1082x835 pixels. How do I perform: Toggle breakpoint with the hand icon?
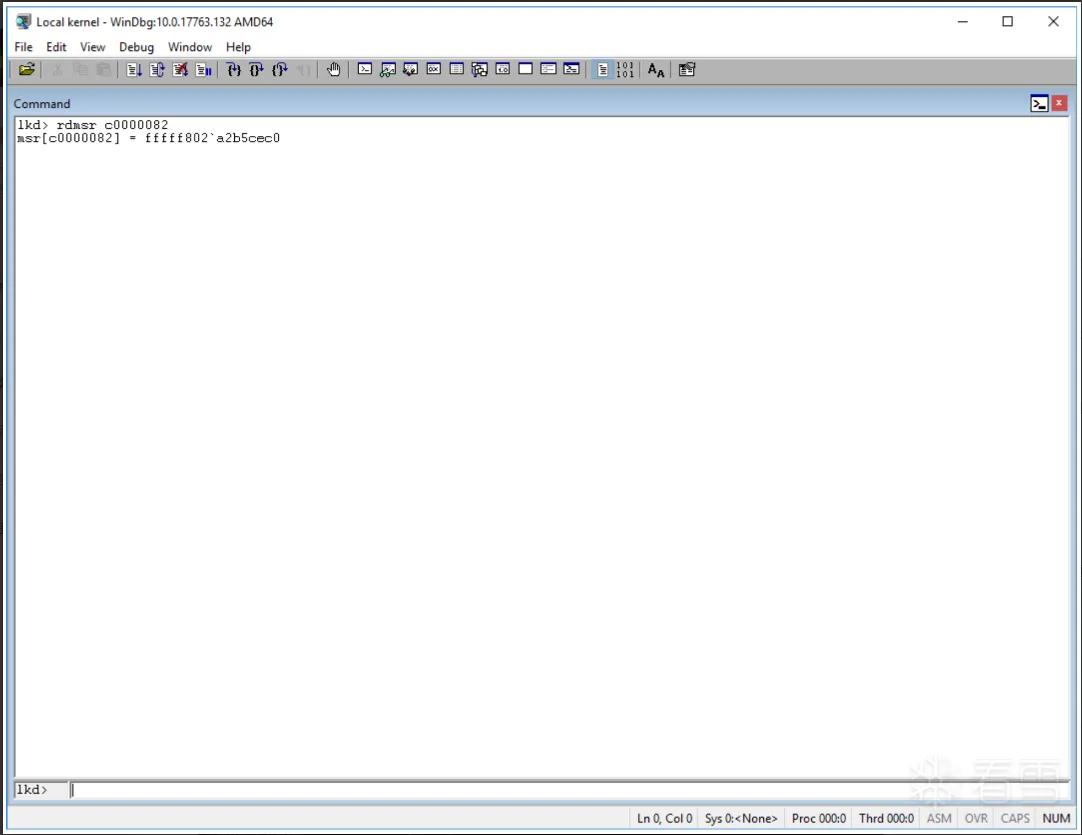click(x=333, y=70)
